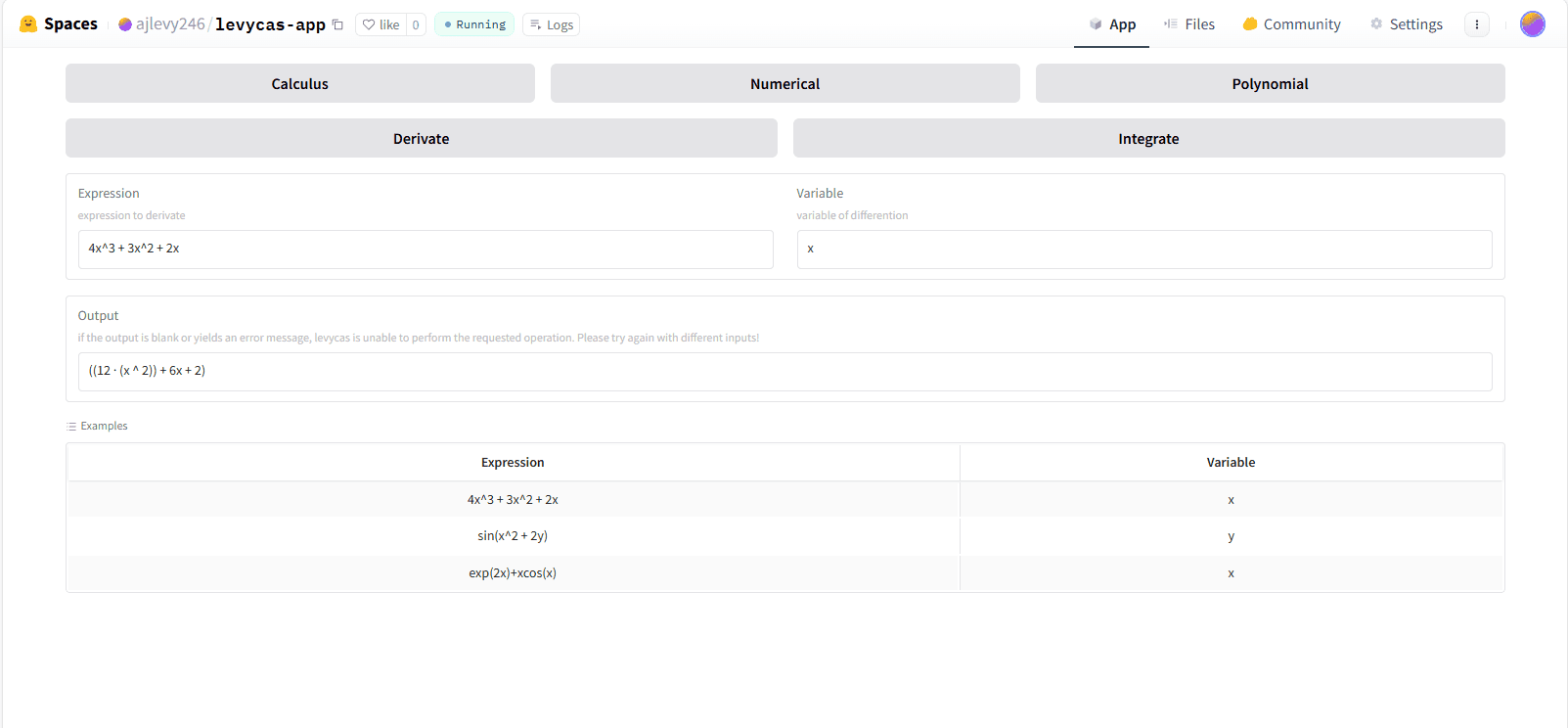The width and height of the screenshot is (1568, 728).
Task: Open the Logs panel
Action: 552,24
